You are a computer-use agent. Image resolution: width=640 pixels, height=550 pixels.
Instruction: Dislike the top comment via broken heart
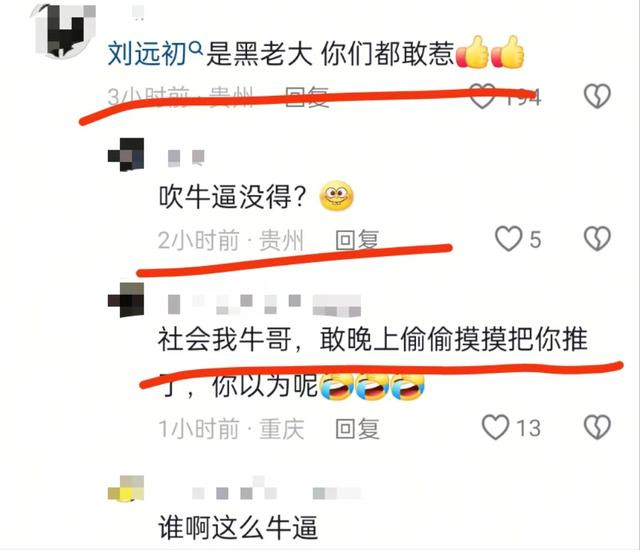coord(597,96)
